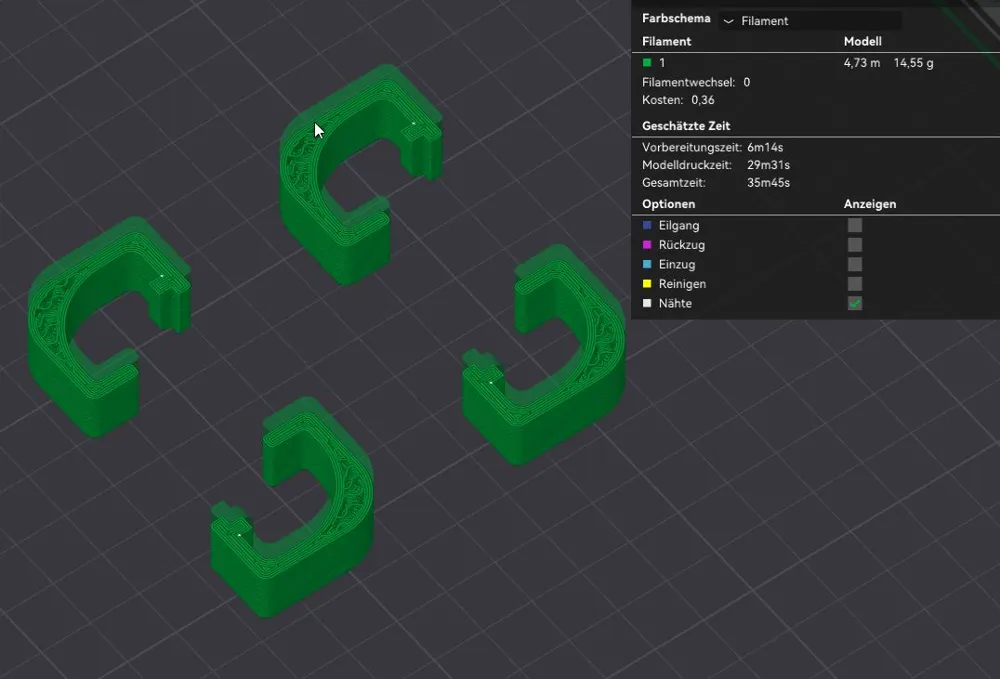The height and width of the screenshot is (679, 1000).
Task: Click the yellow Reinigen color swatch
Action: point(647,284)
